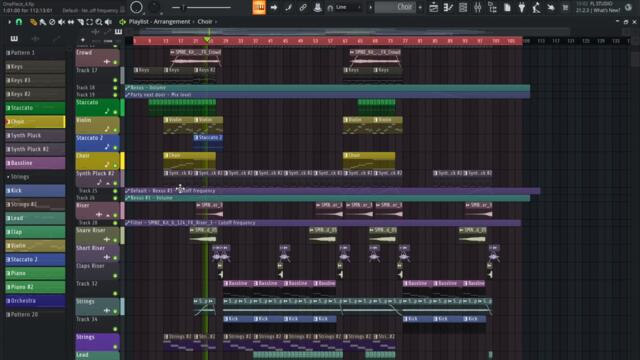Mute the Snare Riser track
Image resolution: width=640 pixels, height=360 pixels.
(x=115, y=240)
